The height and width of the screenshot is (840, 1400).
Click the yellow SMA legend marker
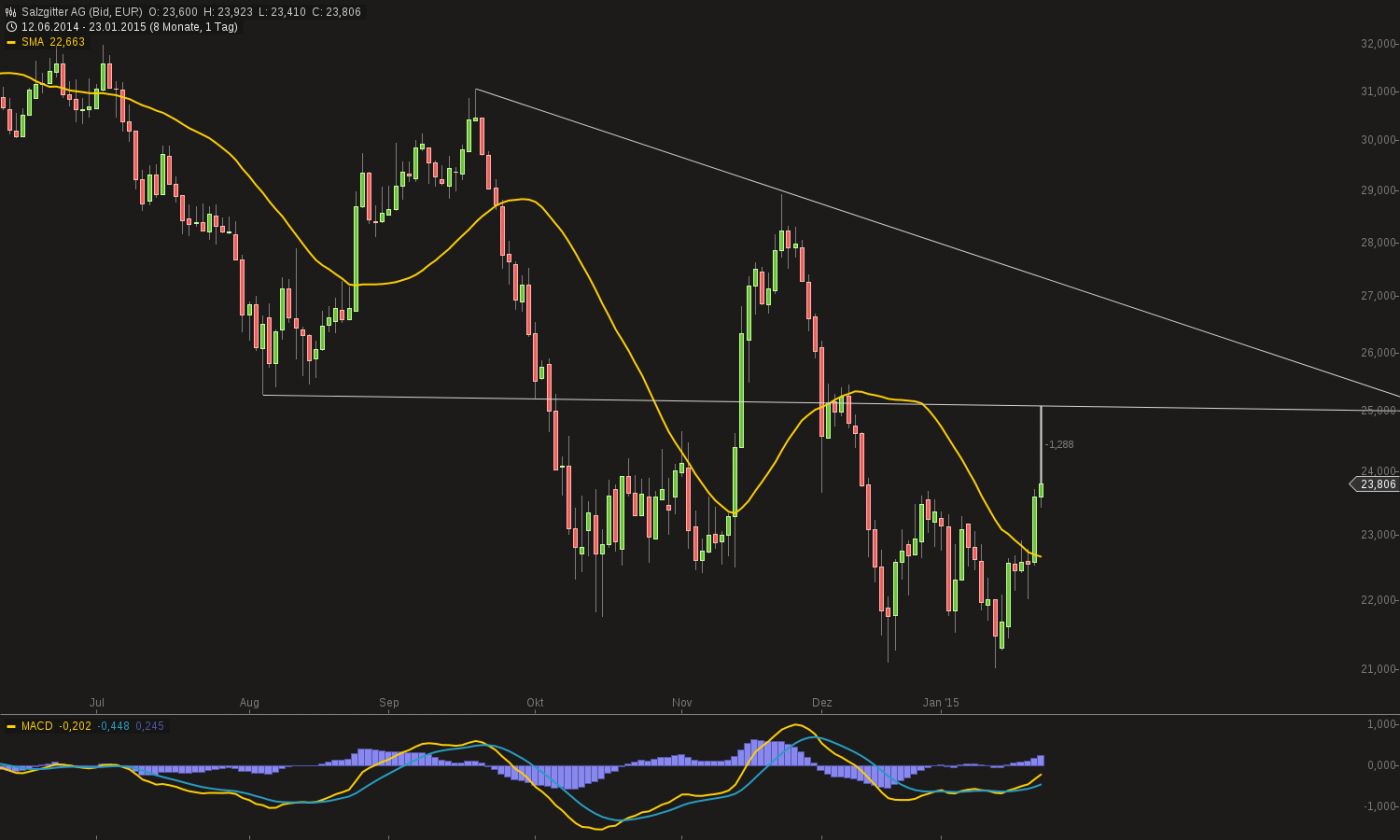(11, 42)
